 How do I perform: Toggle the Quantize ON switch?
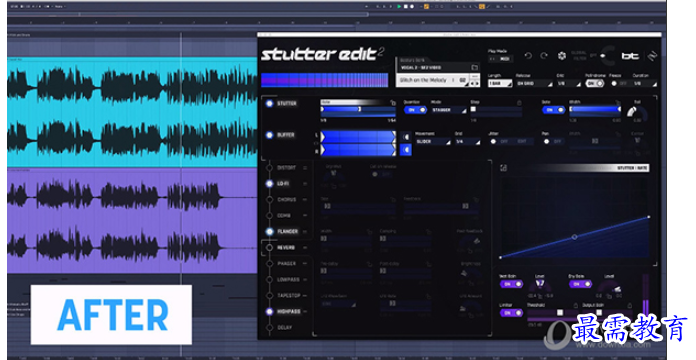point(415,110)
